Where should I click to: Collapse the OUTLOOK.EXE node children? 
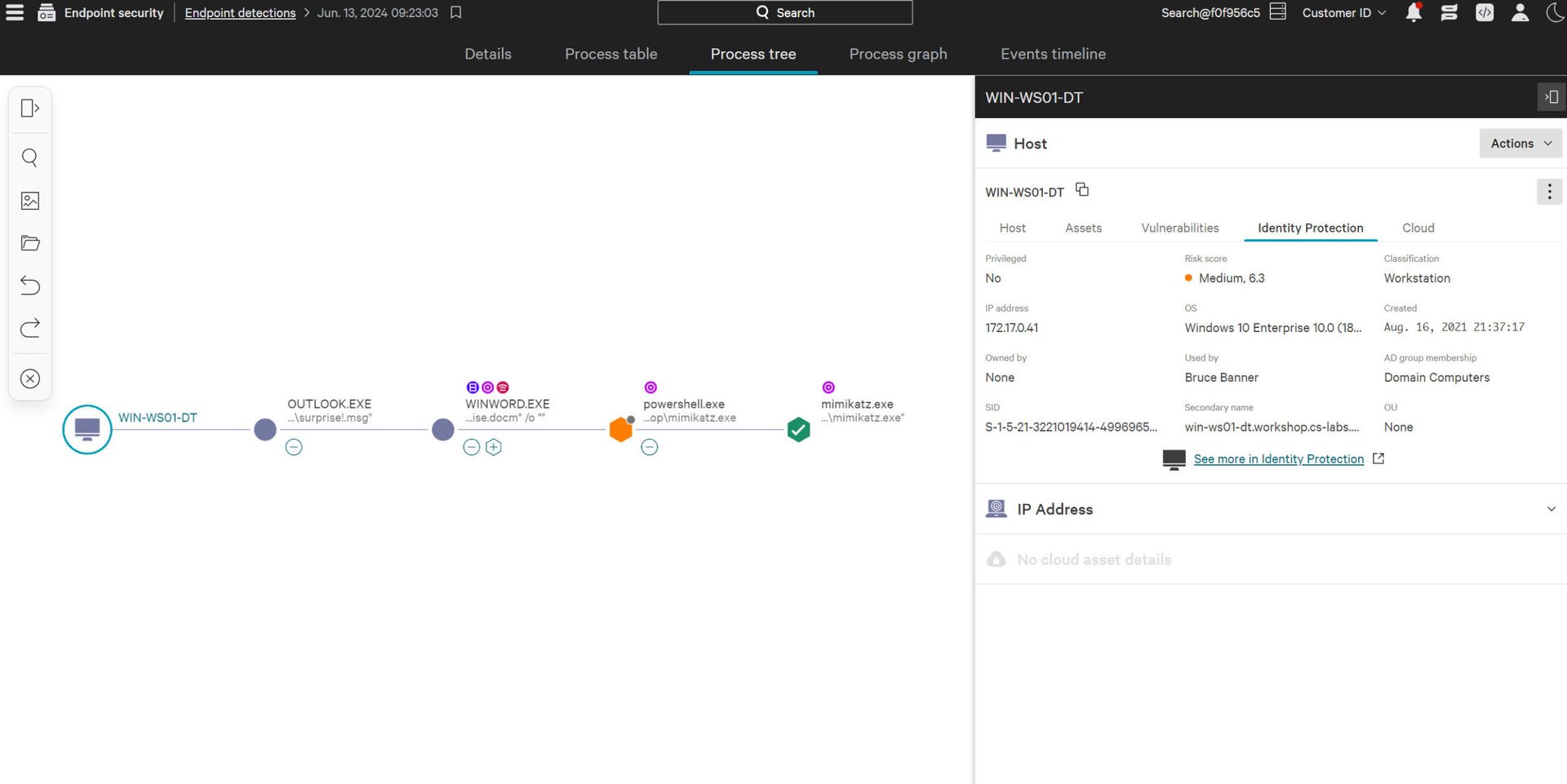coord(294,447)
